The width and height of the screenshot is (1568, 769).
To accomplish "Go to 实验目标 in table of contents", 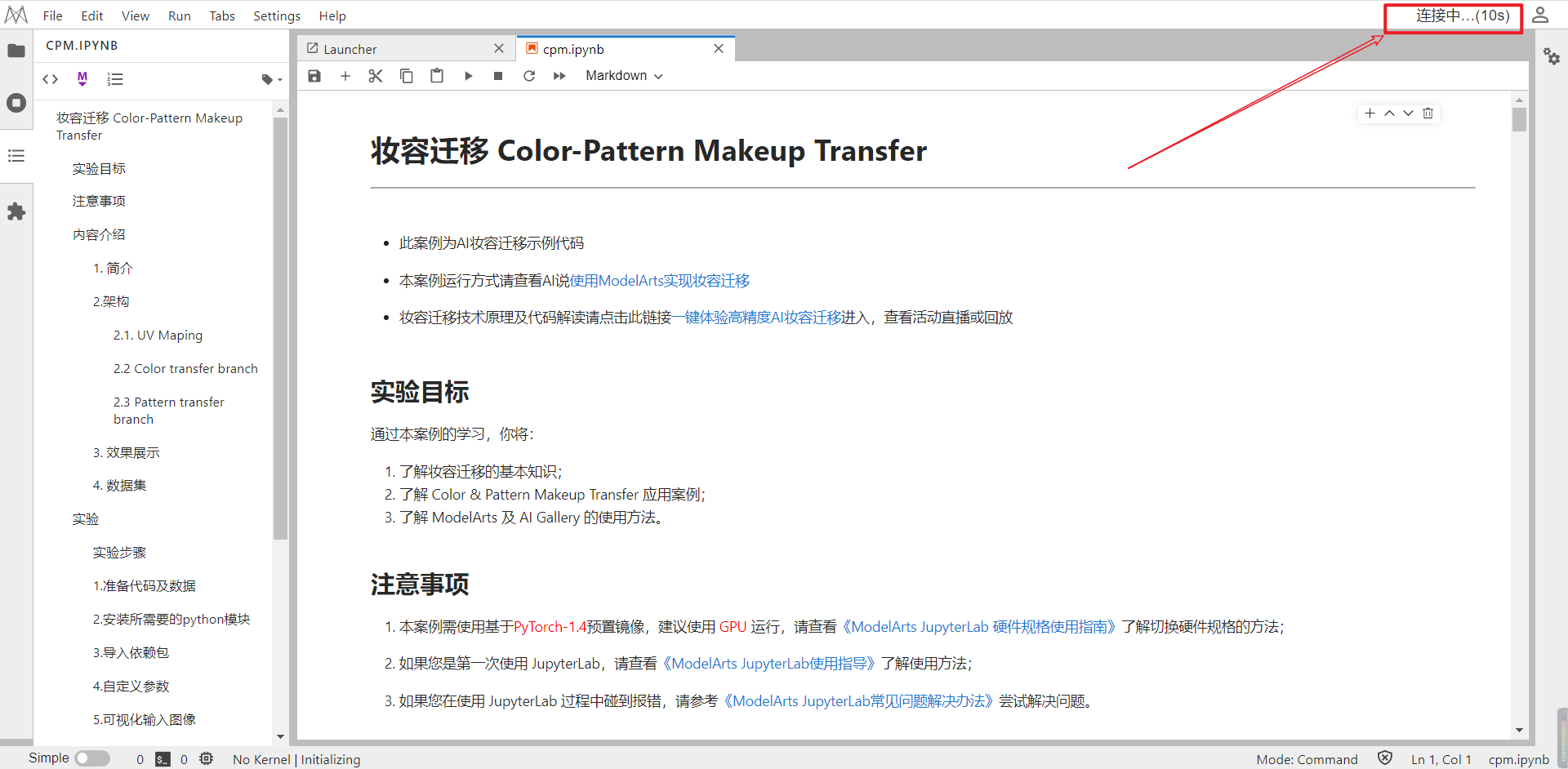I will [x=99, y=168].
